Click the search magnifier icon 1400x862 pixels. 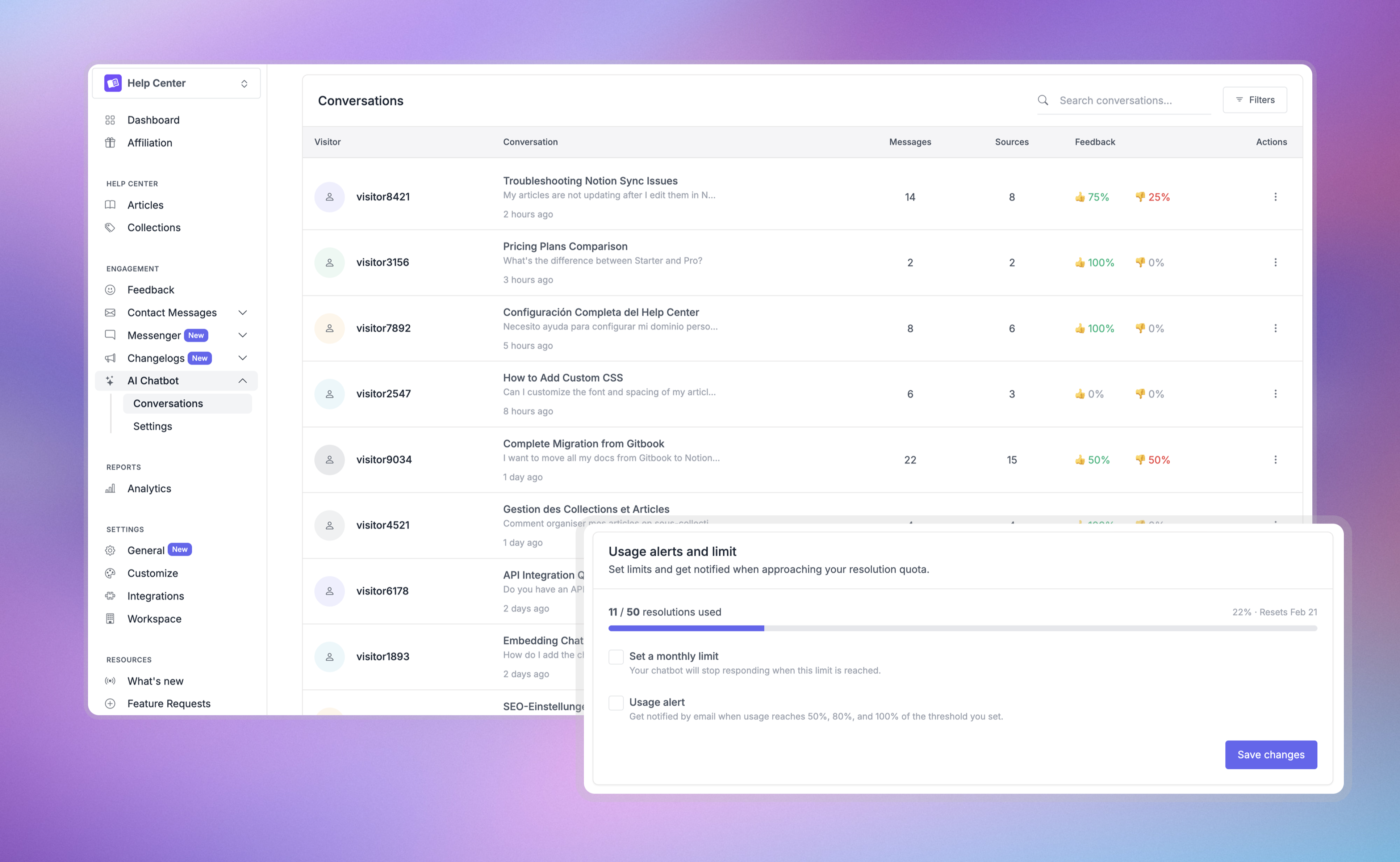click(1042, 100)
